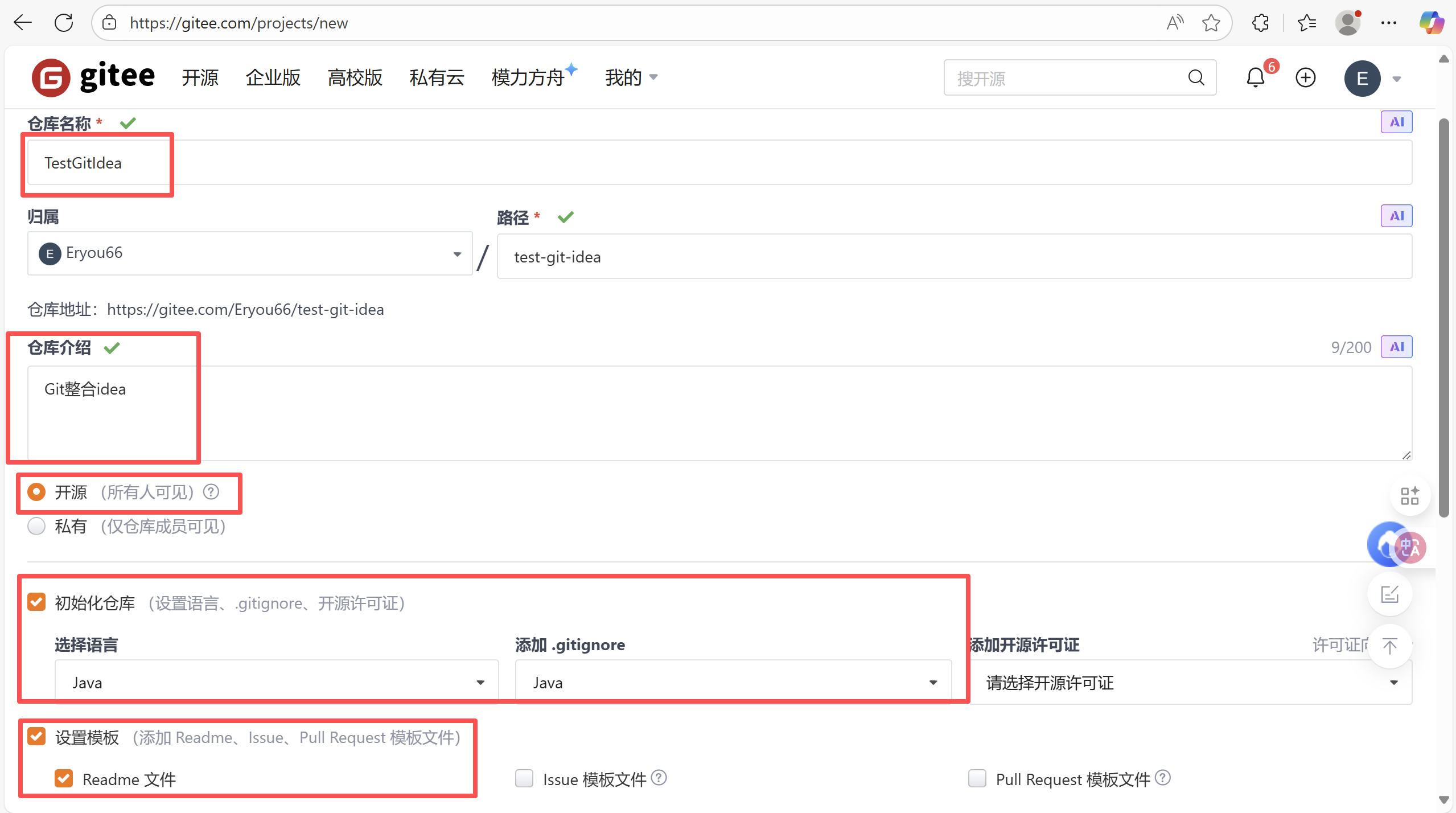Check the Issue 模板文件 checkbox

[x=524, y=778]
